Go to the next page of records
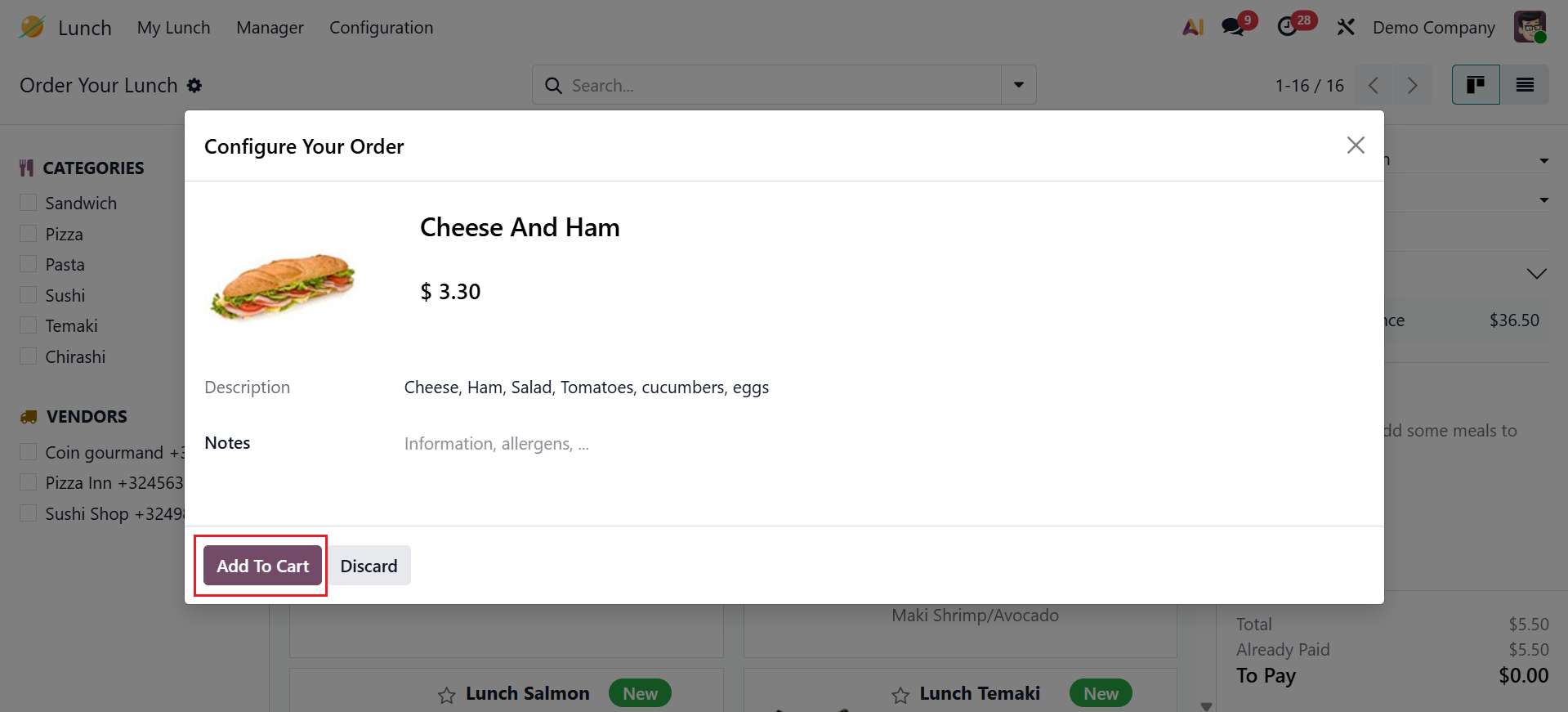Viewport: 1568px width, 712px height. tap(1412, 85)
